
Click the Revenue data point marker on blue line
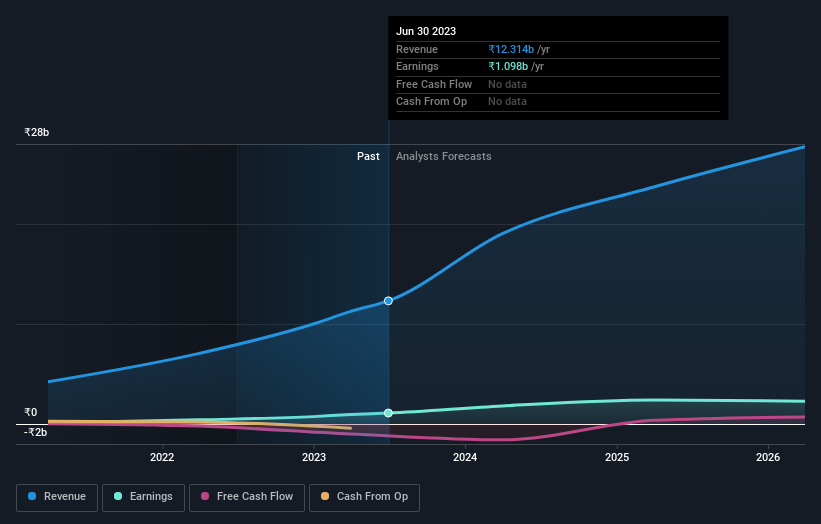click(388, 301)
